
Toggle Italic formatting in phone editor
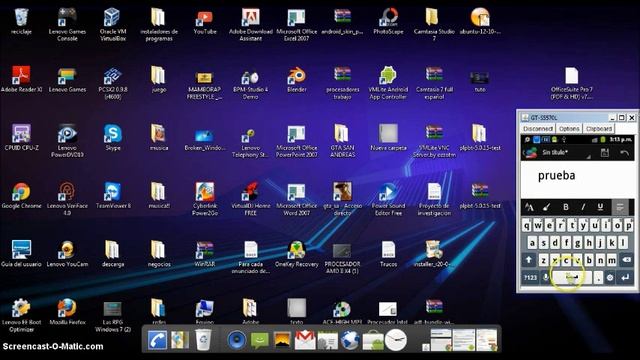(x=583, y=207)
